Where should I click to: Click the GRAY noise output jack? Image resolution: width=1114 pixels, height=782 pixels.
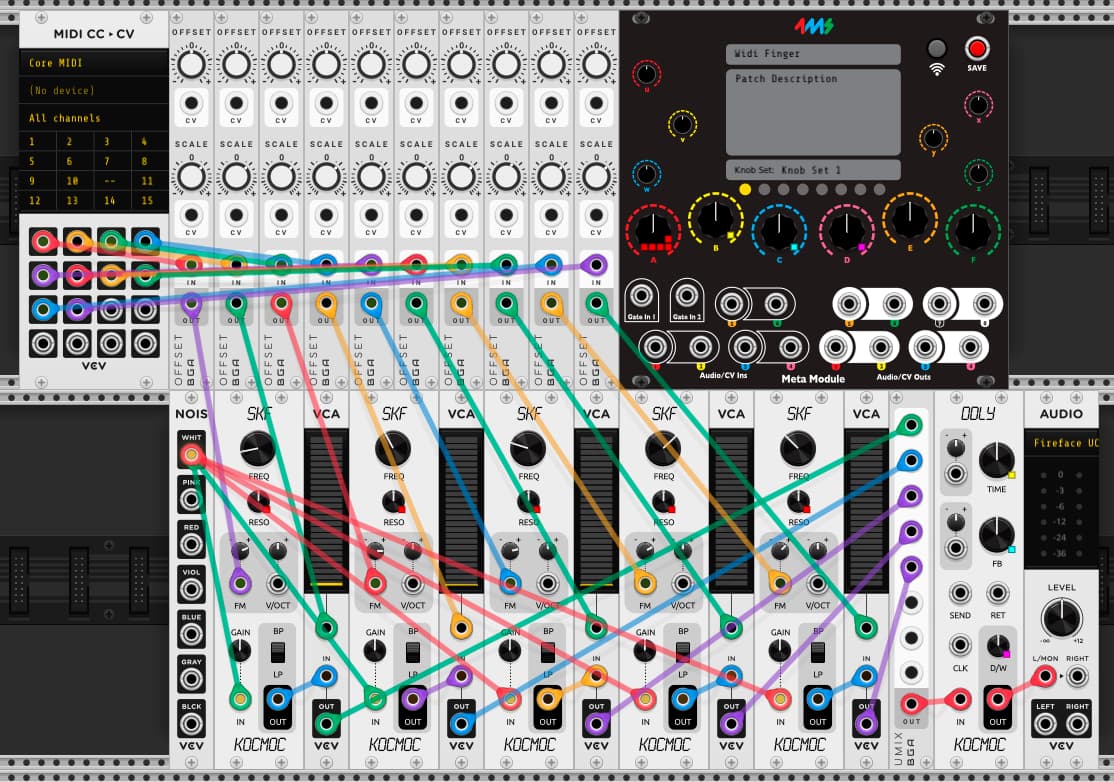coord(190,679)
